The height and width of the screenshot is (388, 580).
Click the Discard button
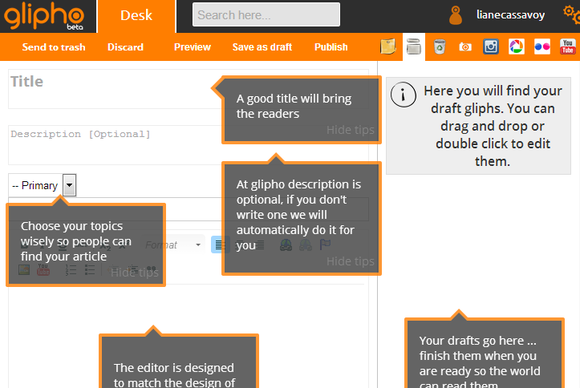pyautogui.click(x=125, y=47)
